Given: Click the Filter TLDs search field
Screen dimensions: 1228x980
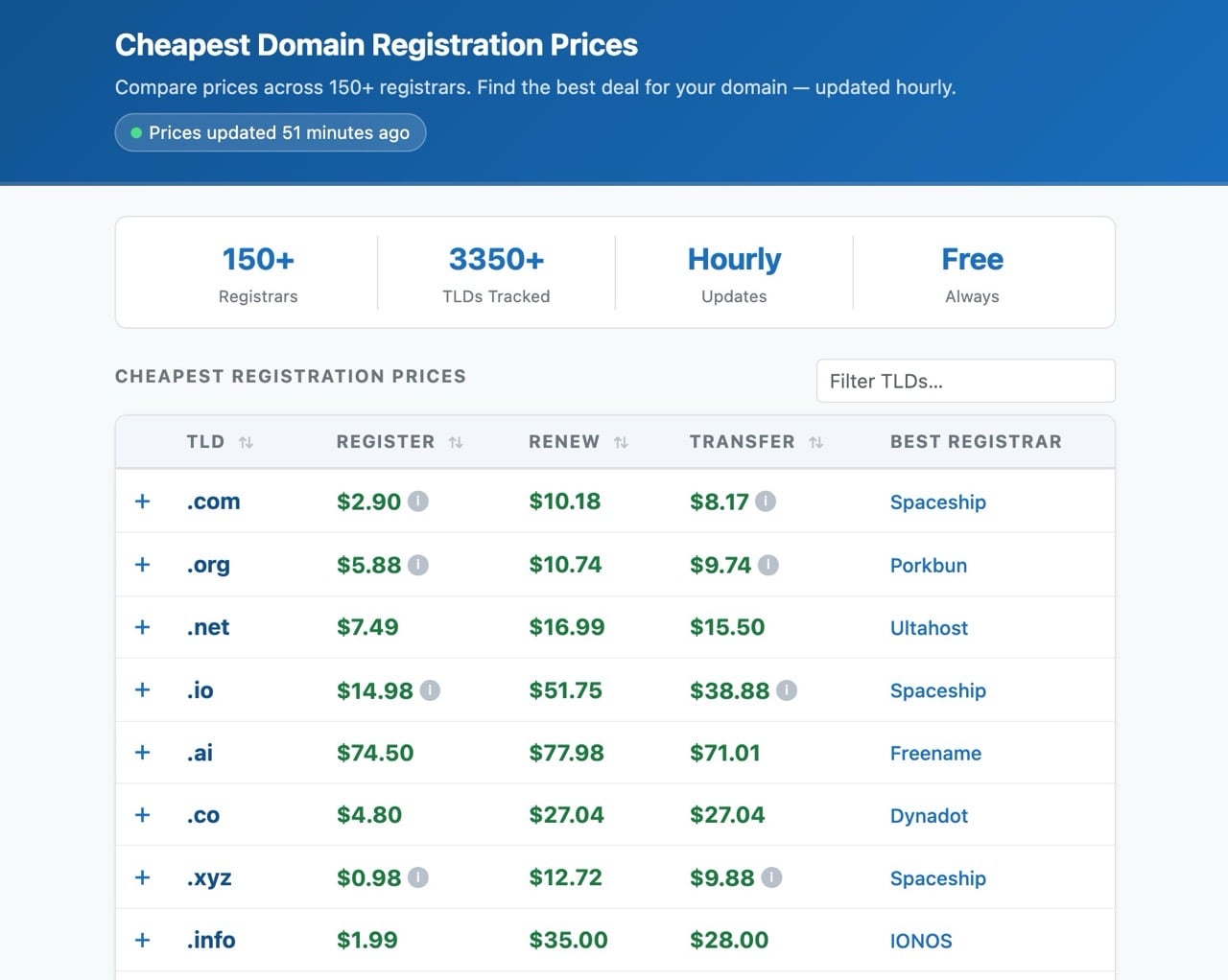Looking at the screenshot, I should click(965, 381).
